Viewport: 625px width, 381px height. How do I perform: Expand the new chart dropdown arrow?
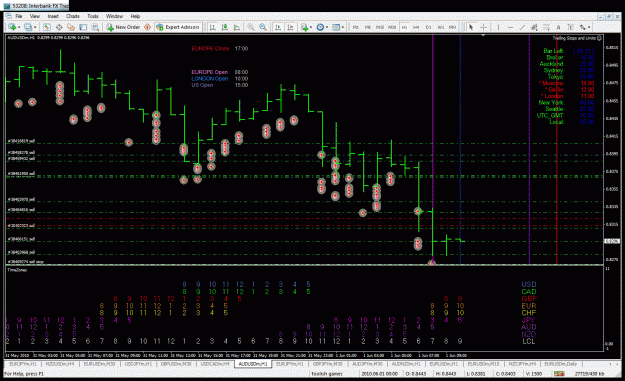pyautogui.click(x=19, y=27)
